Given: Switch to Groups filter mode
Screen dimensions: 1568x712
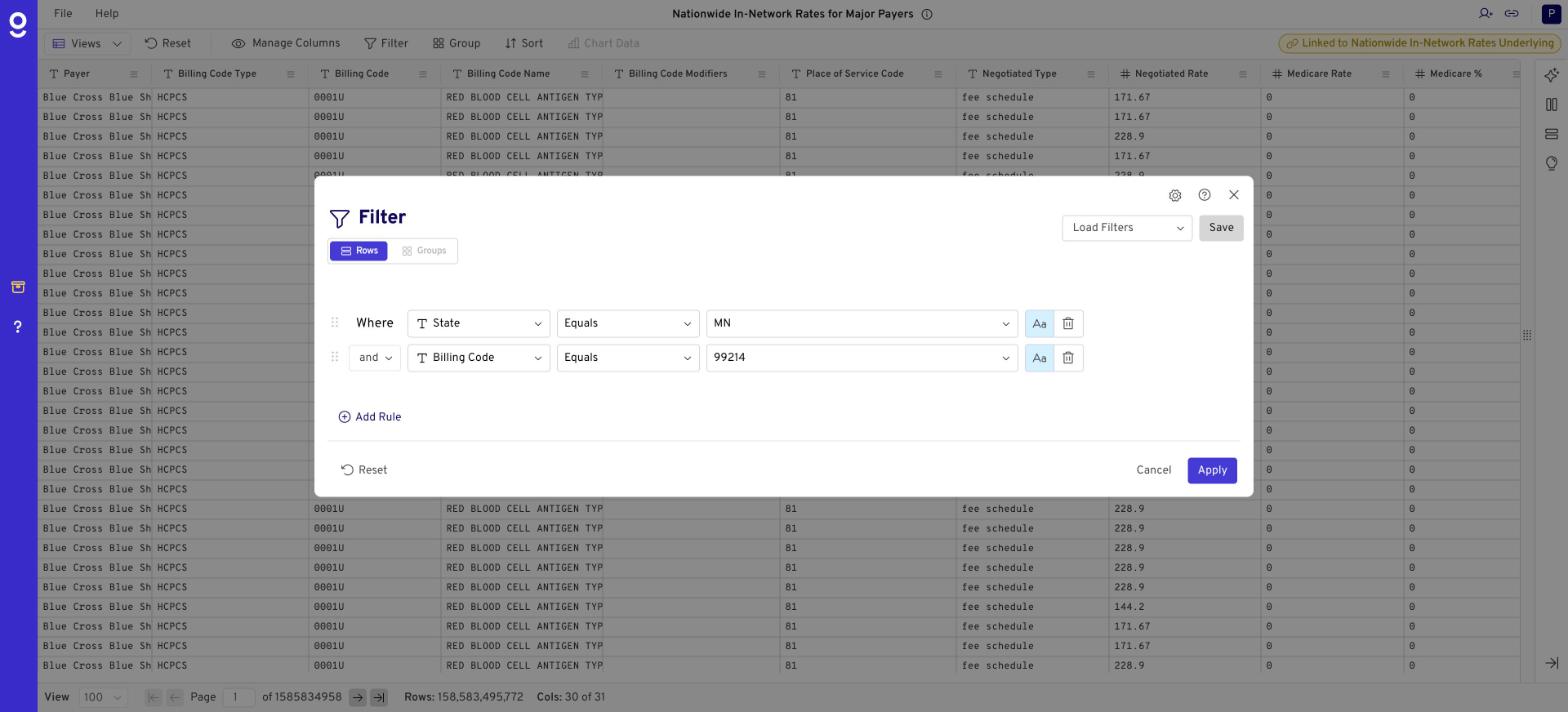Looking at the screenshot, I should coord(424,251).
